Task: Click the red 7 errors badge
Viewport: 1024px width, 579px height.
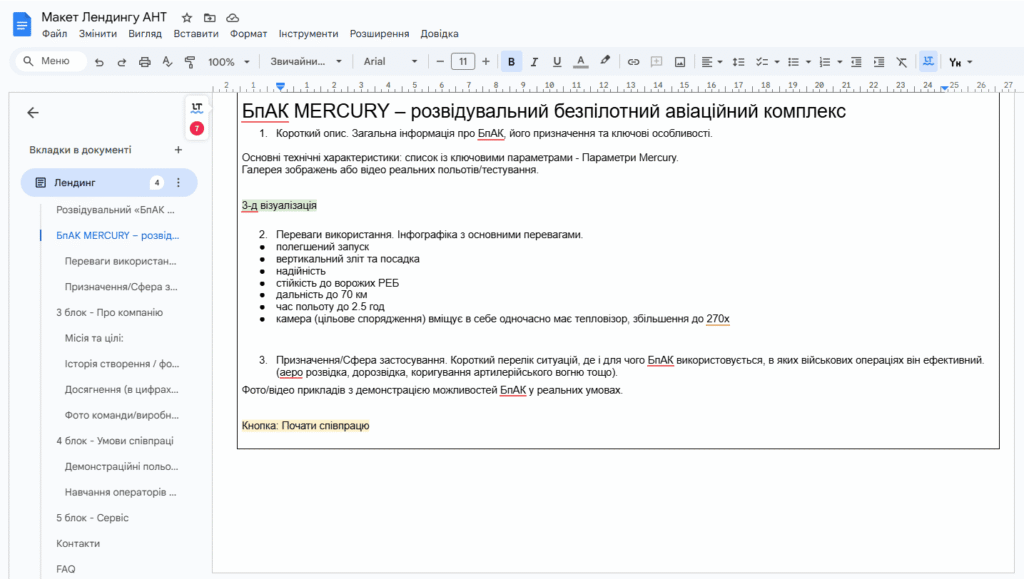Action: [x=197, y=129]
